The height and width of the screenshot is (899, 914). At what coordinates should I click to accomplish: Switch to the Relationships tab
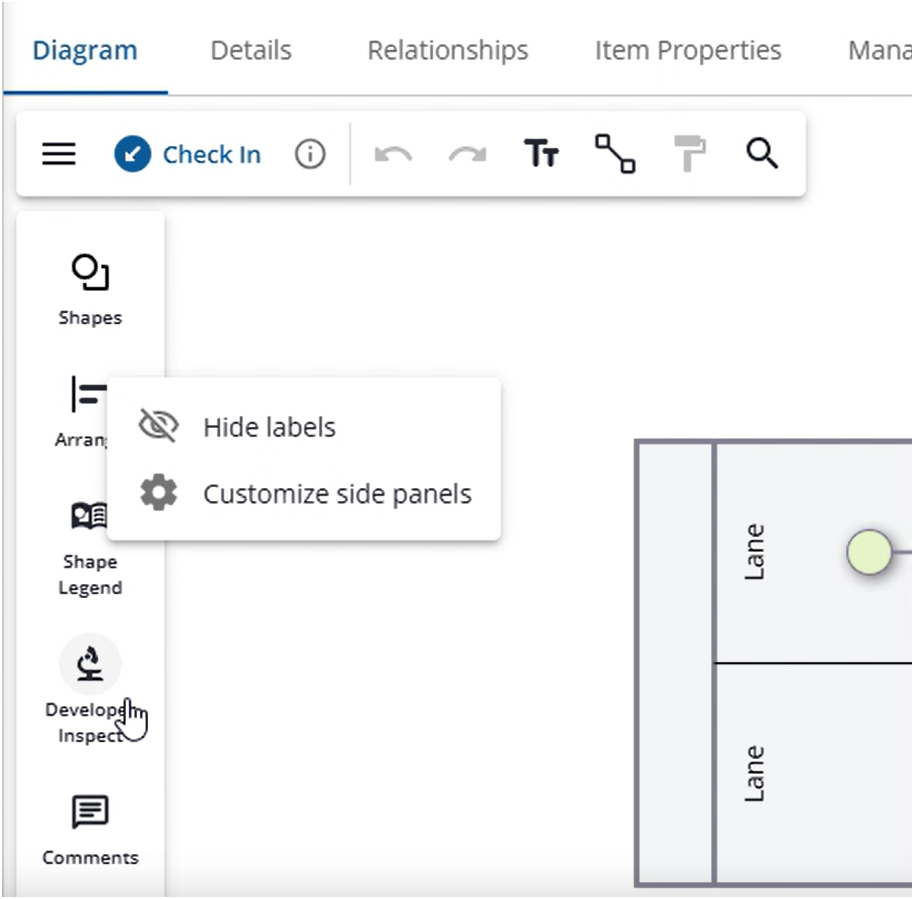pyautogui.click(x=447, y=50)
